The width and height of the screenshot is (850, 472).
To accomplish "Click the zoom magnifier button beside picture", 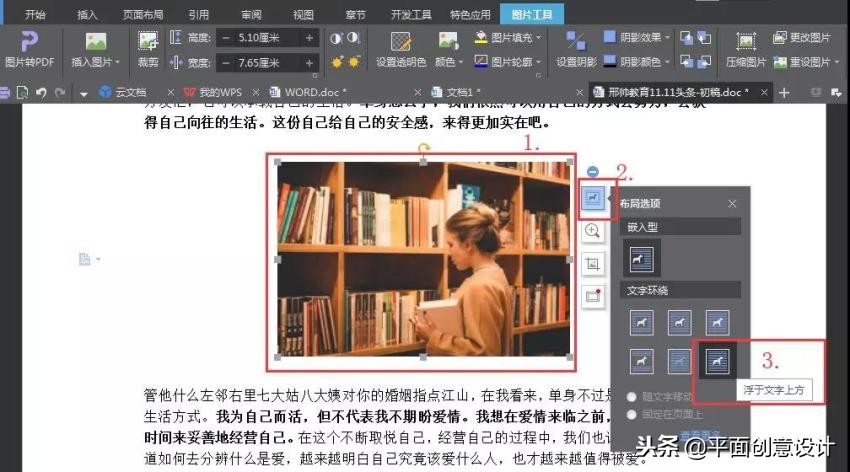I will coord(593,231).
